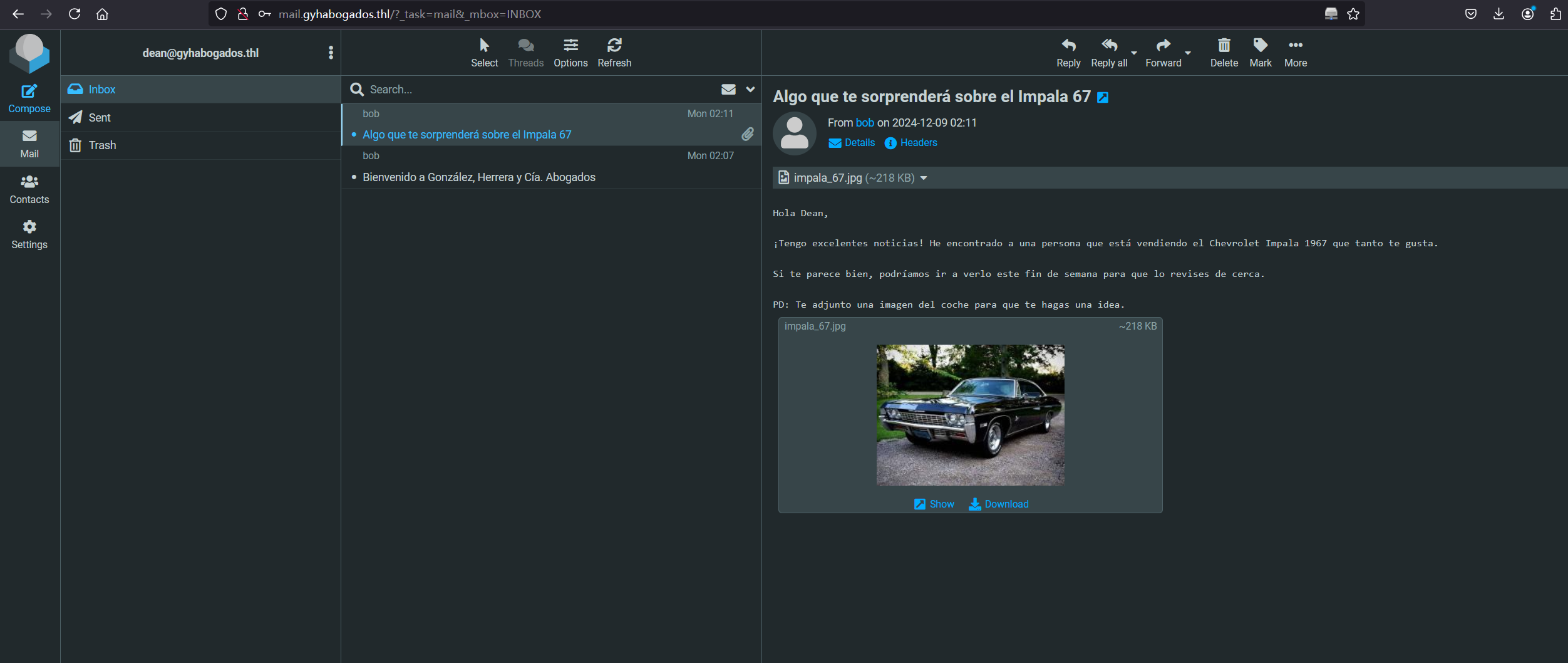Expand the Forward options arrow
The width and height of the screenshot is (1568, 663).
(1188, 53)
